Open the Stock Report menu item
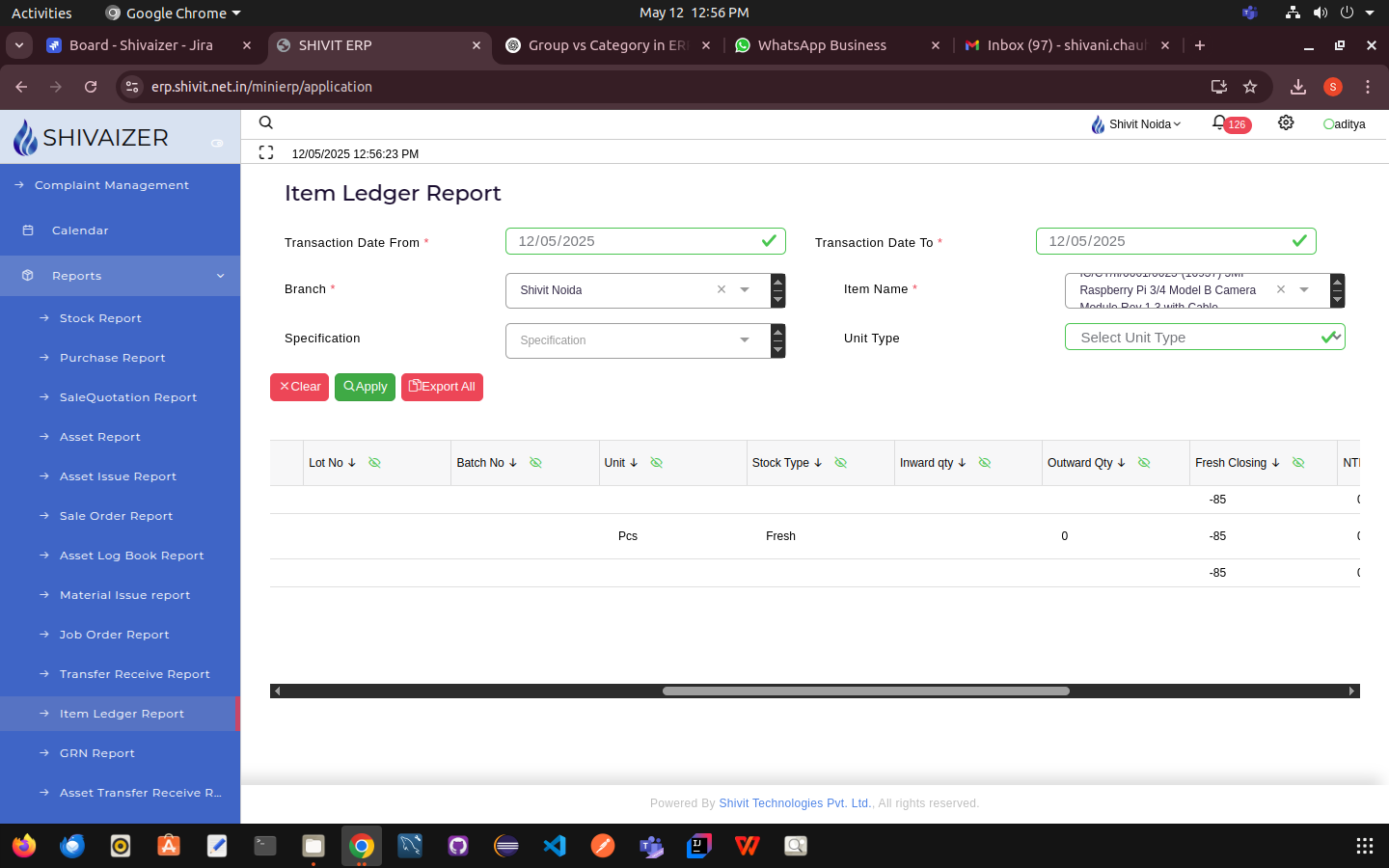 (100, 318)
